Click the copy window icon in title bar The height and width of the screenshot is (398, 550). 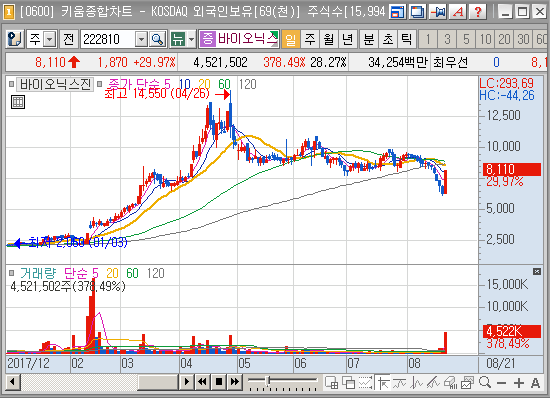point(418,12)
